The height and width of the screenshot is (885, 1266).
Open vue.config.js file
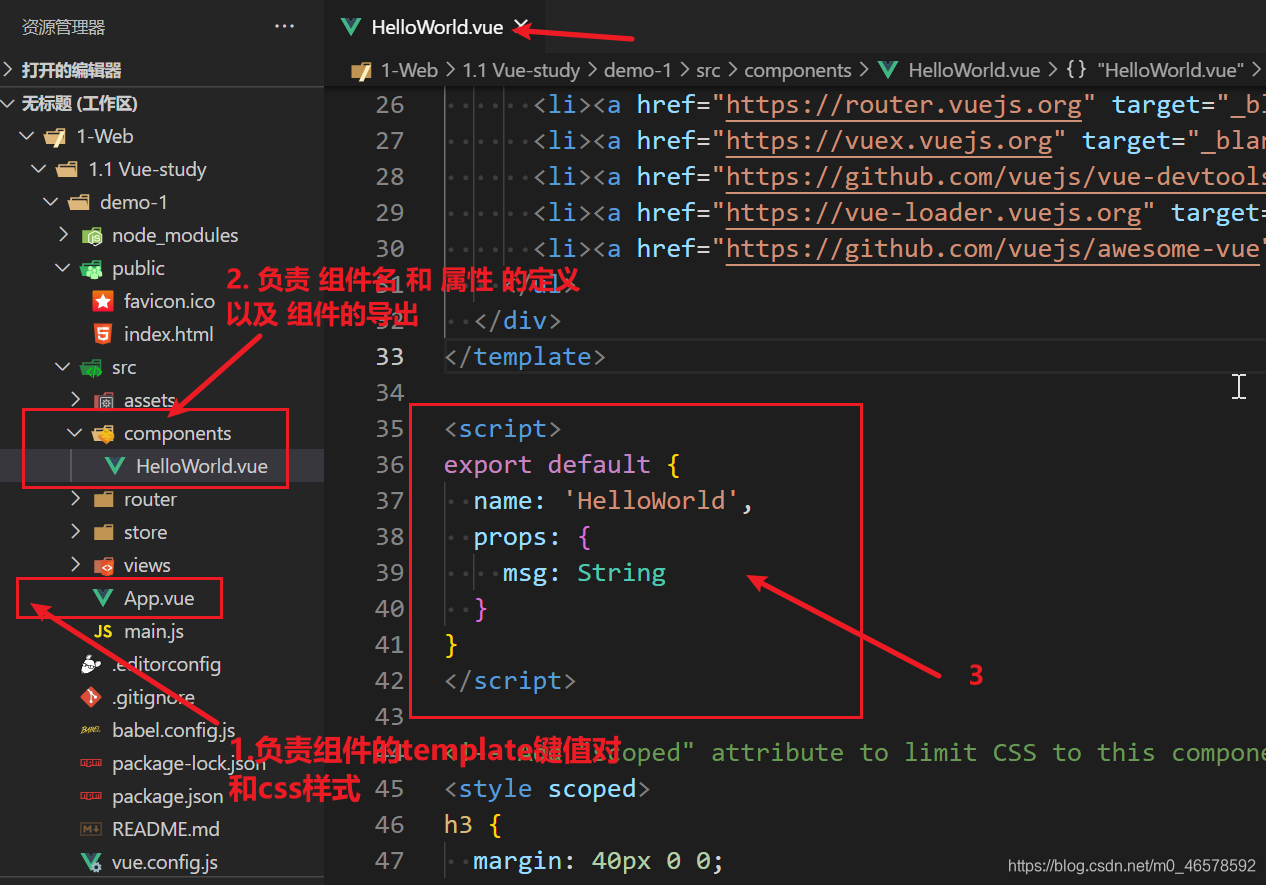coord(165,862)
